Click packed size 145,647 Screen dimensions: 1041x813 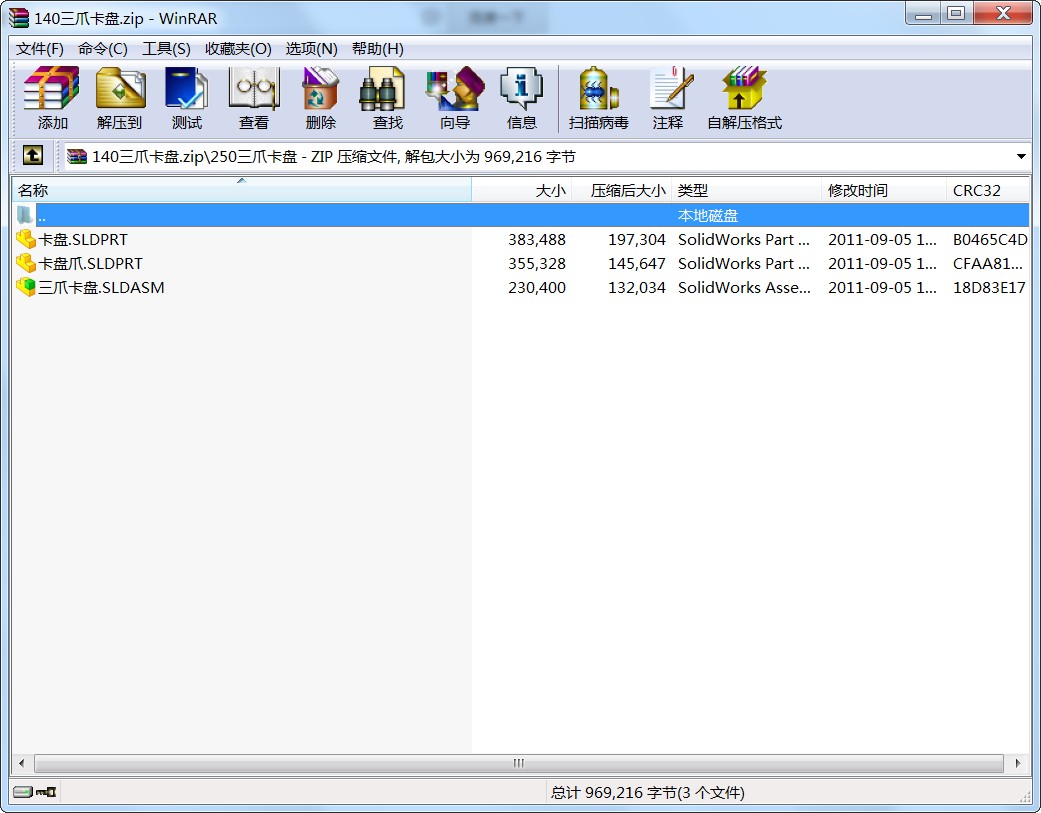(x=636, y=263)
